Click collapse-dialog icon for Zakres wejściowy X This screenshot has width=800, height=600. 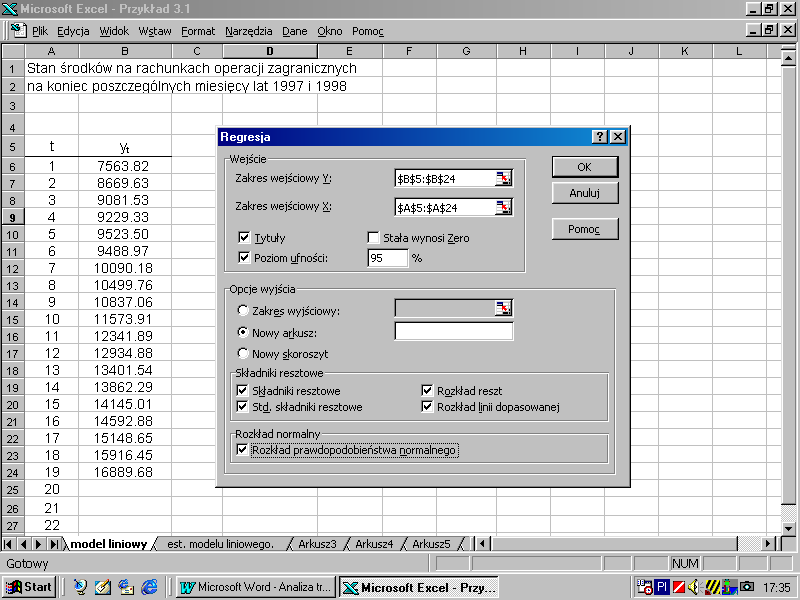(503, 208)
